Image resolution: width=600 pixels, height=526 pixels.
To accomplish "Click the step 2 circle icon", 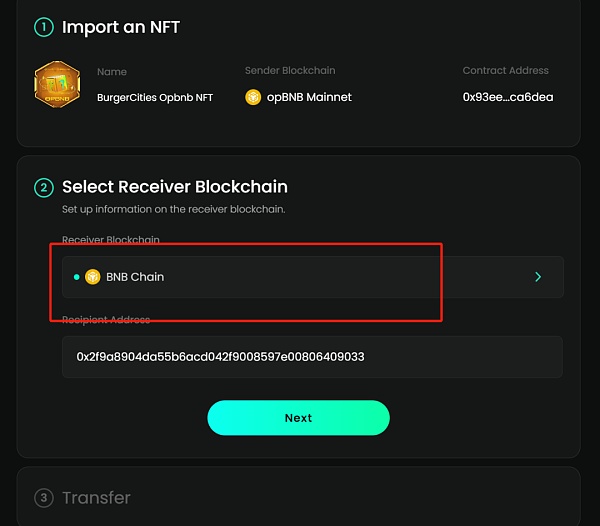I will (x=43, y=187).
